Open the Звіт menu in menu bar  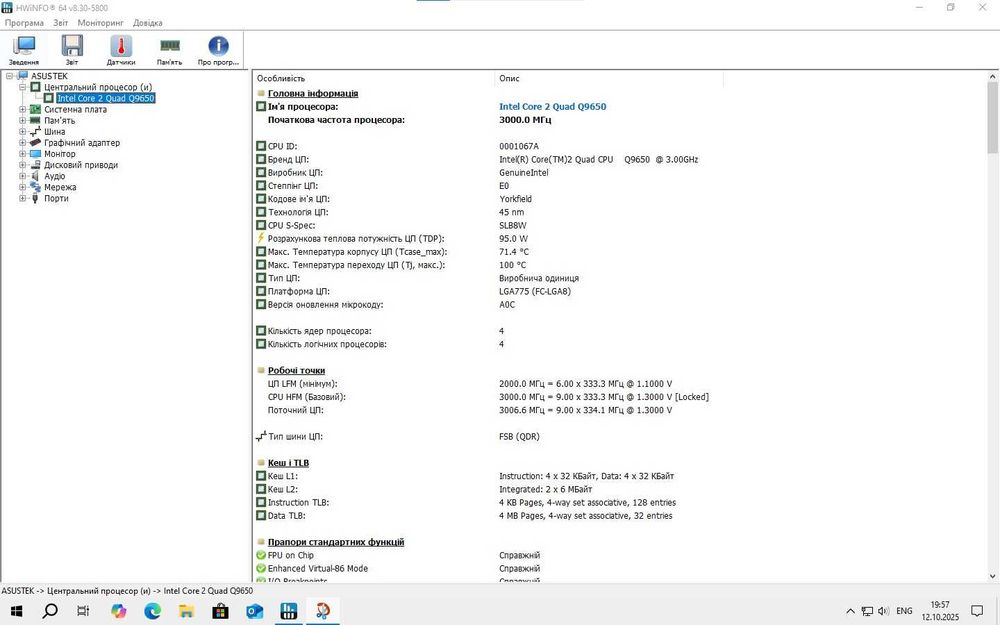61,23
